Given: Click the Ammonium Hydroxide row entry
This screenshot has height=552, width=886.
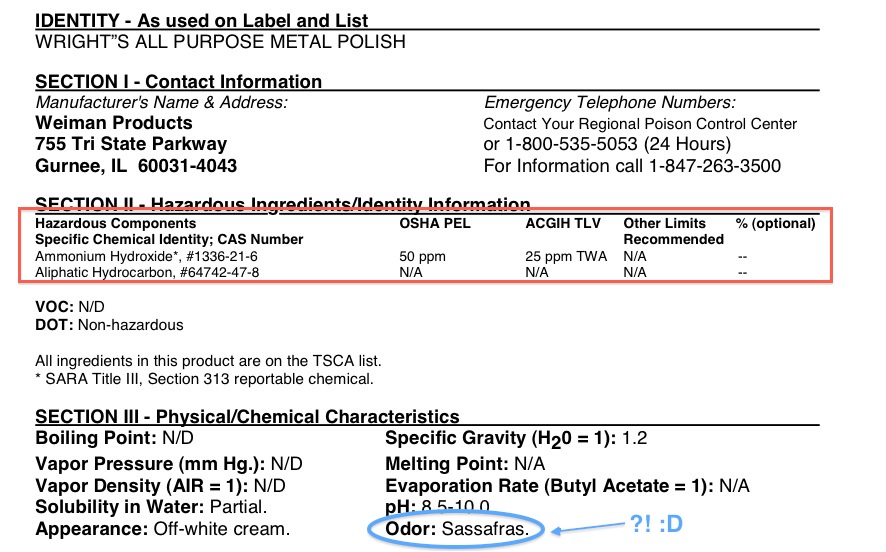Looking at the screenshot, I should point(146,257).
